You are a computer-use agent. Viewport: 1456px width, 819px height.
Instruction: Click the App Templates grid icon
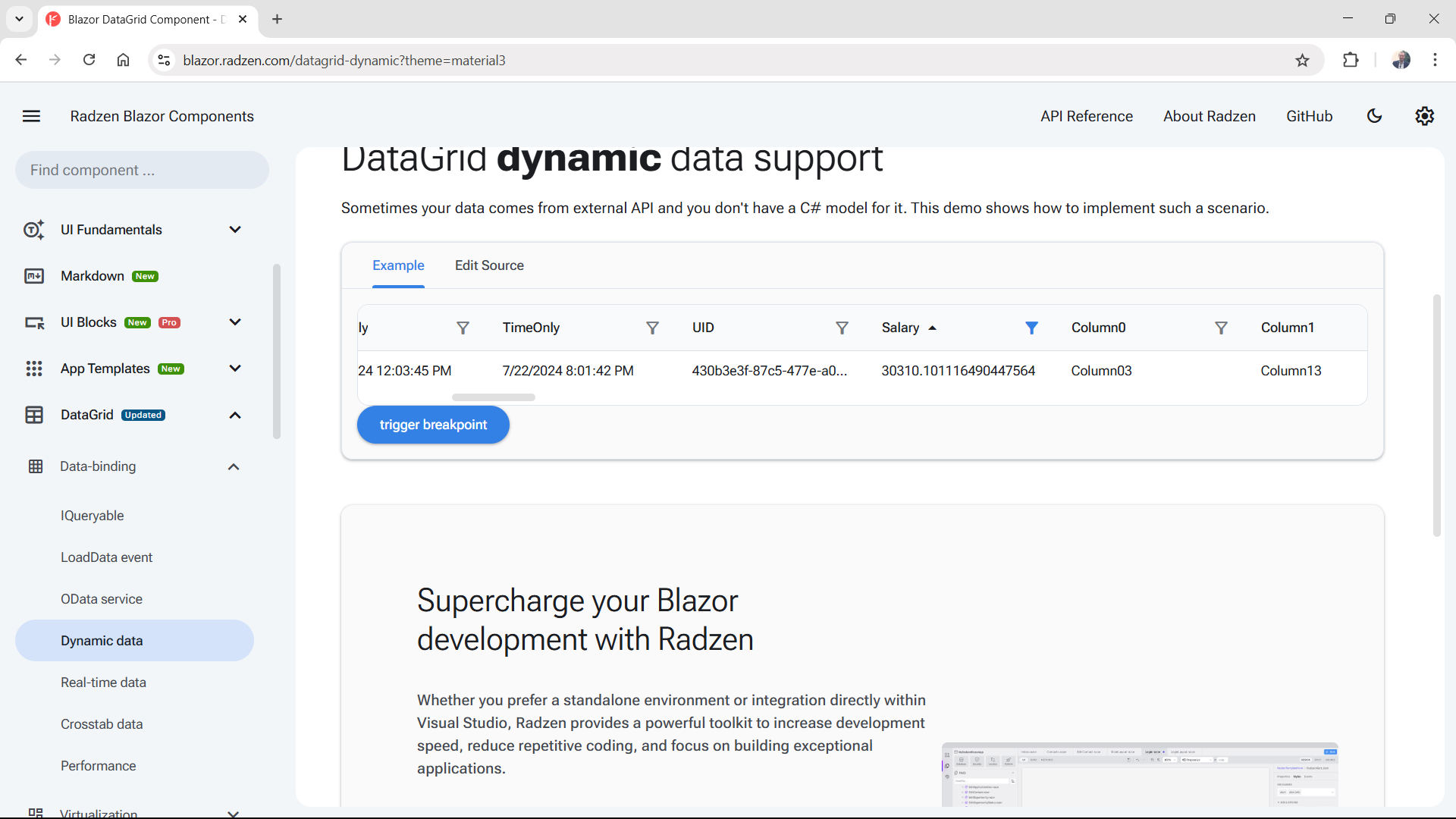[34, 369]
